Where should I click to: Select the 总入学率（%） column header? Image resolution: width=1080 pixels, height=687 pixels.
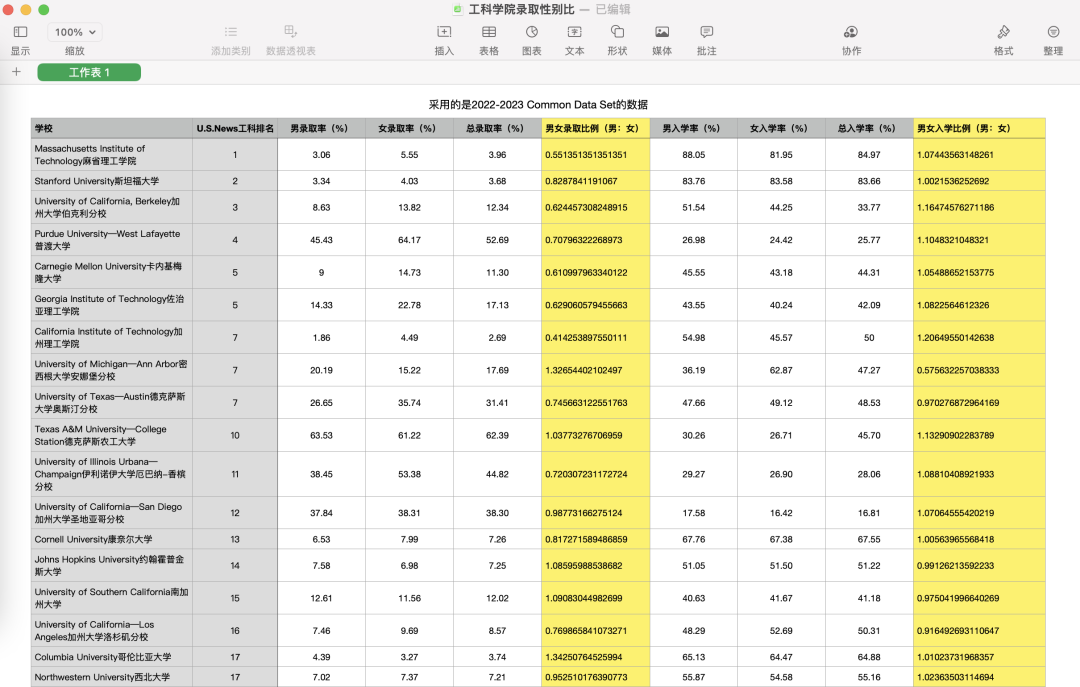869,128
